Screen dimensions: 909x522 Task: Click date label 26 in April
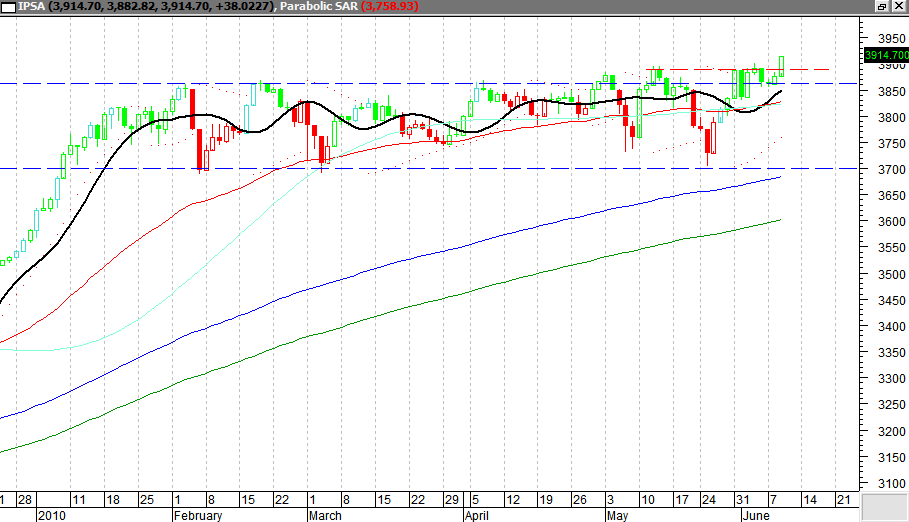[580, 500]
